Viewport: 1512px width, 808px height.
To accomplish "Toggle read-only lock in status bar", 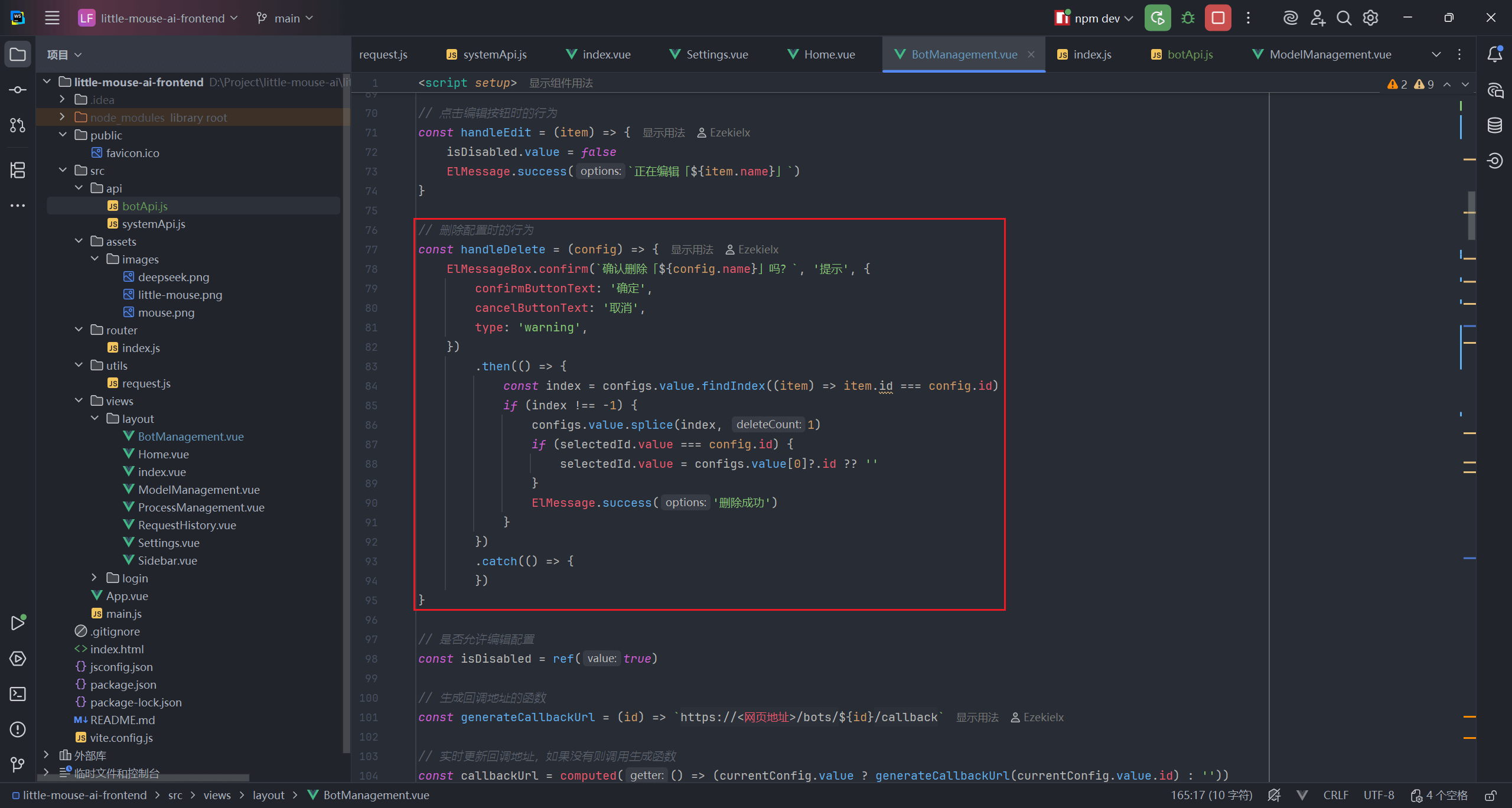I will [1491, 796].
